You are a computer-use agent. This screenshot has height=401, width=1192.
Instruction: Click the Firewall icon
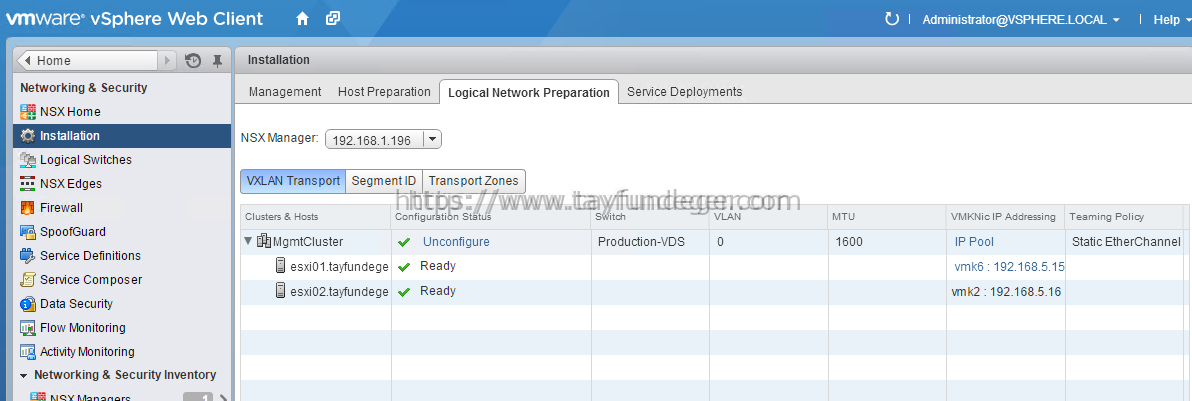coord(28,208)
